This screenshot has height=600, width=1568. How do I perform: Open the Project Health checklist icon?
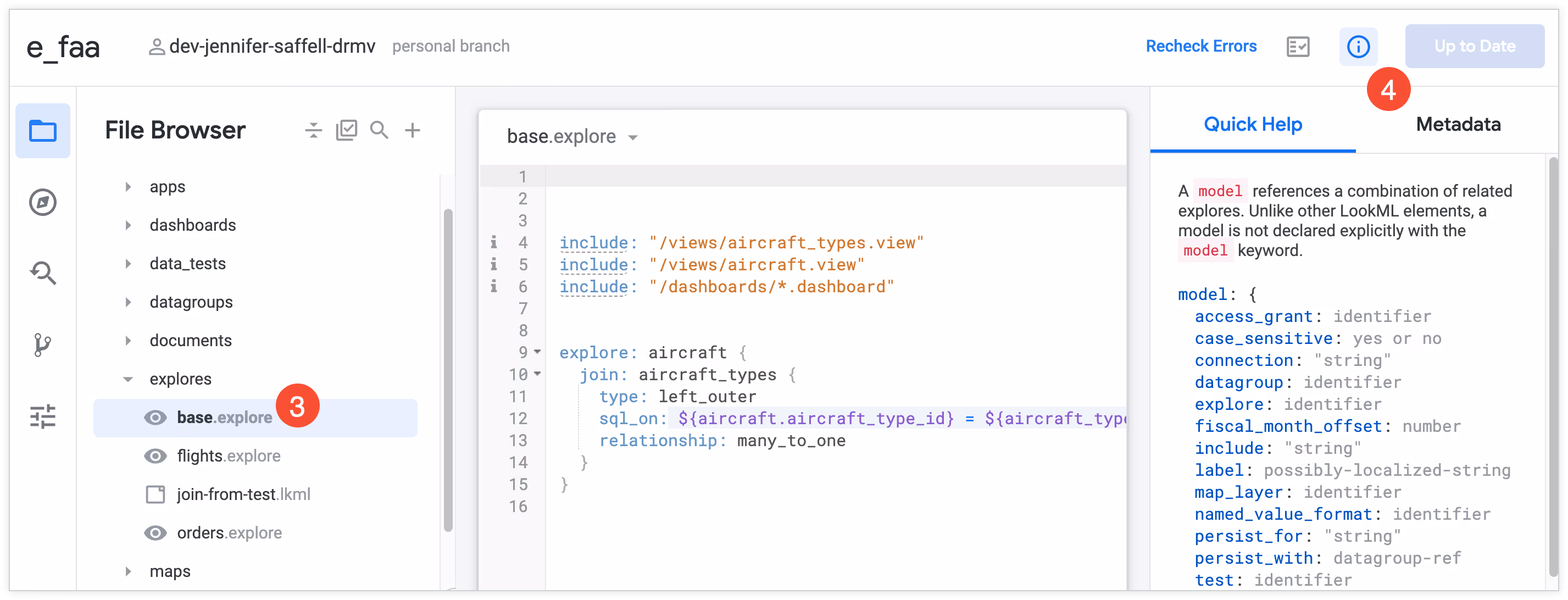pos(1298,46)
